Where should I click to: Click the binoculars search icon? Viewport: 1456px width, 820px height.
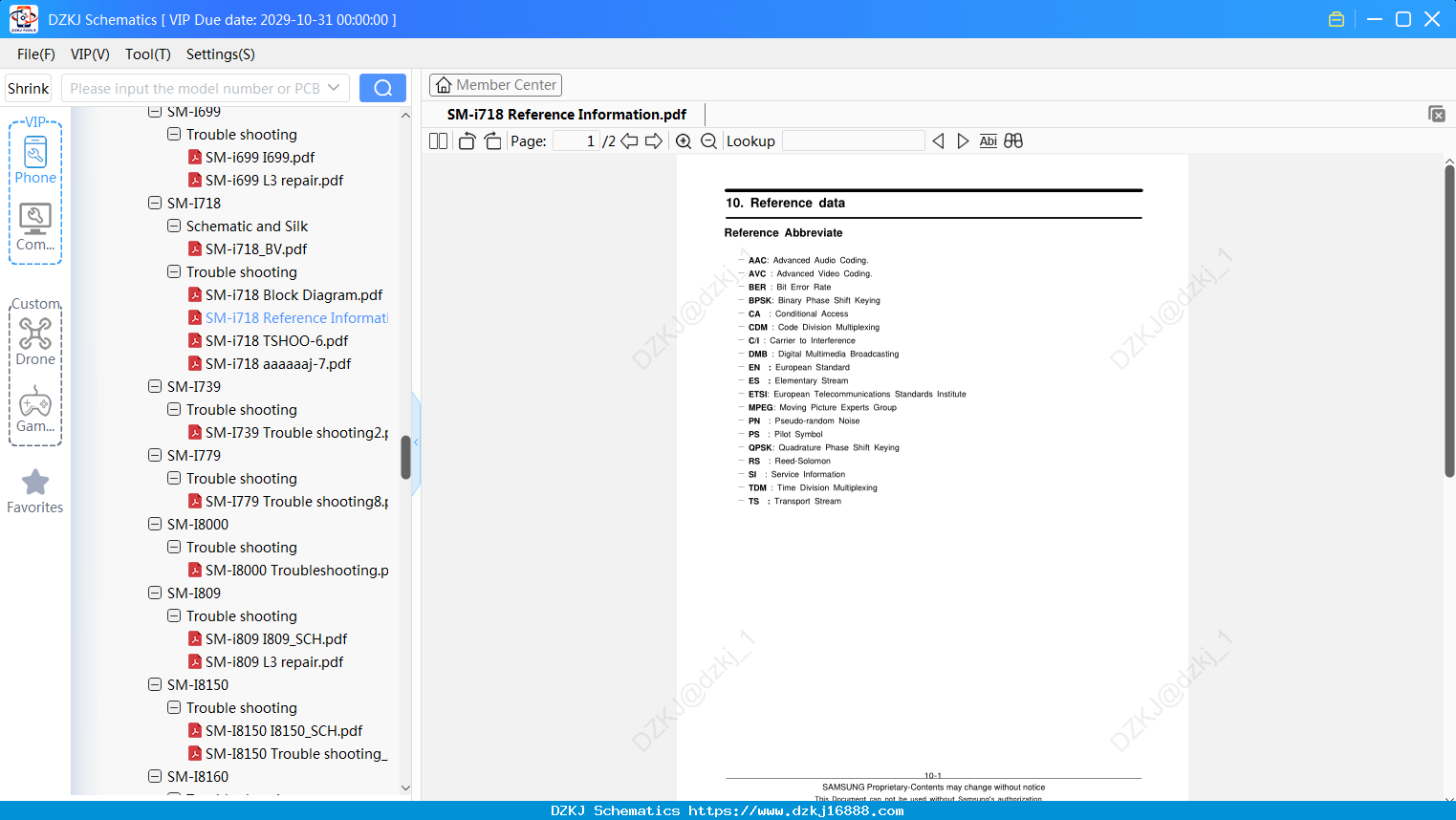tap(1013, 141)
